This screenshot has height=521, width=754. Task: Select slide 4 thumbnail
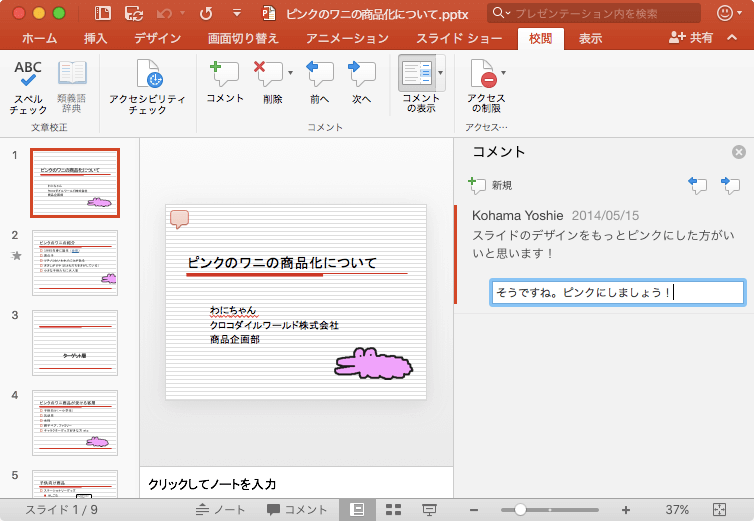pyautogui.click(x=75, y=422)
